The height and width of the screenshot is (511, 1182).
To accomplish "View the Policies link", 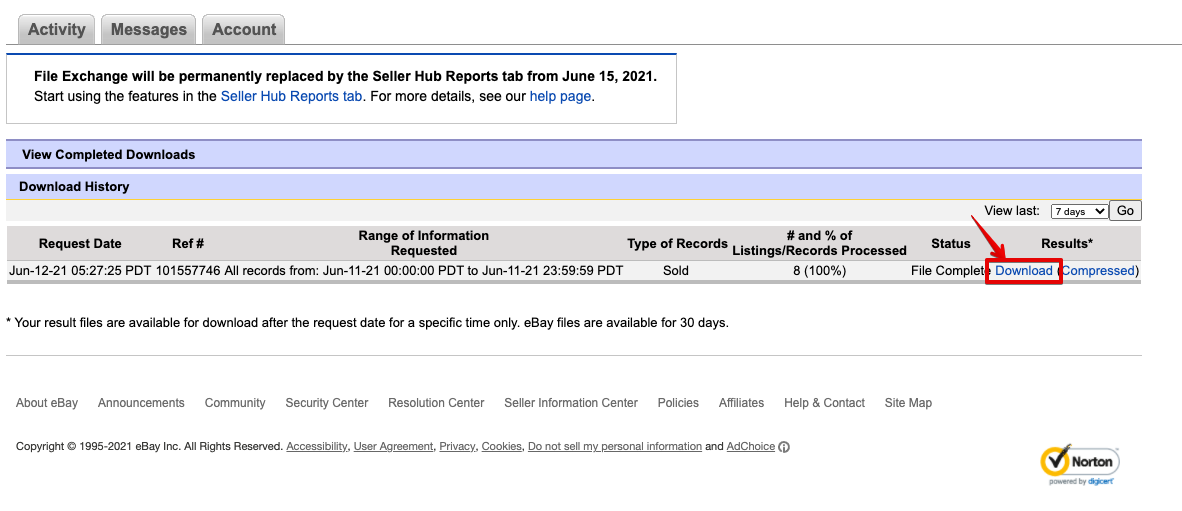I will pos(678,402).
